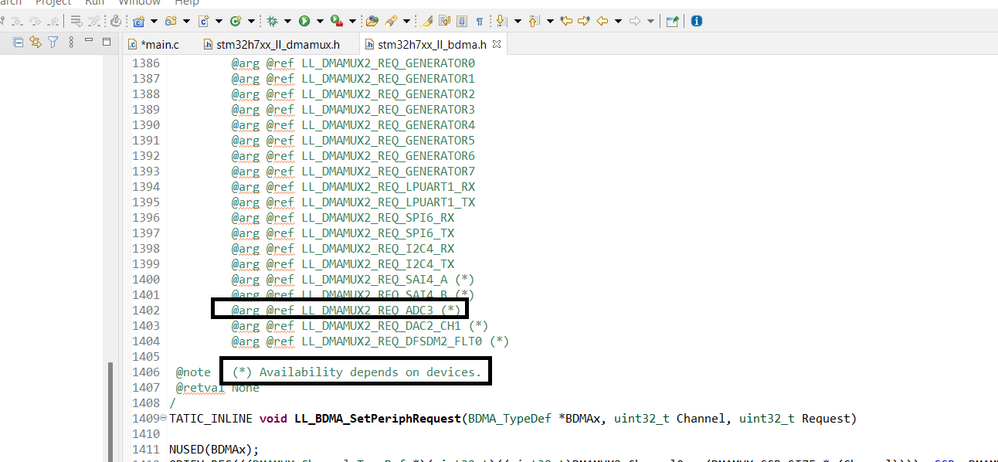This screenshot has height=462, width=998.
Task: Click the 'Availability depends on devices' note
Action: pyautogui.click(x=356, y=372)
